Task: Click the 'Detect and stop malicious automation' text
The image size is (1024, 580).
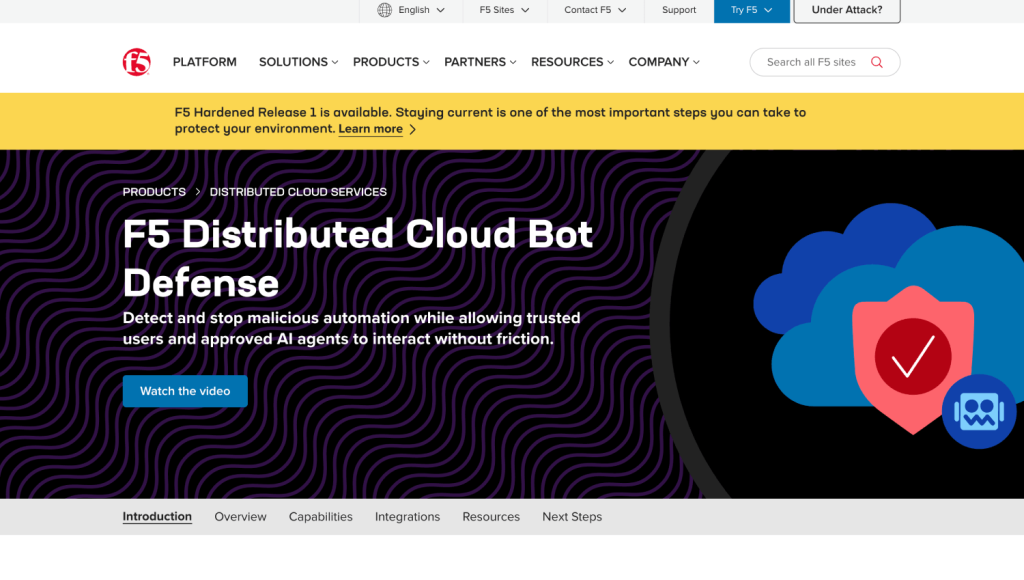Action: tap(351, 329)
